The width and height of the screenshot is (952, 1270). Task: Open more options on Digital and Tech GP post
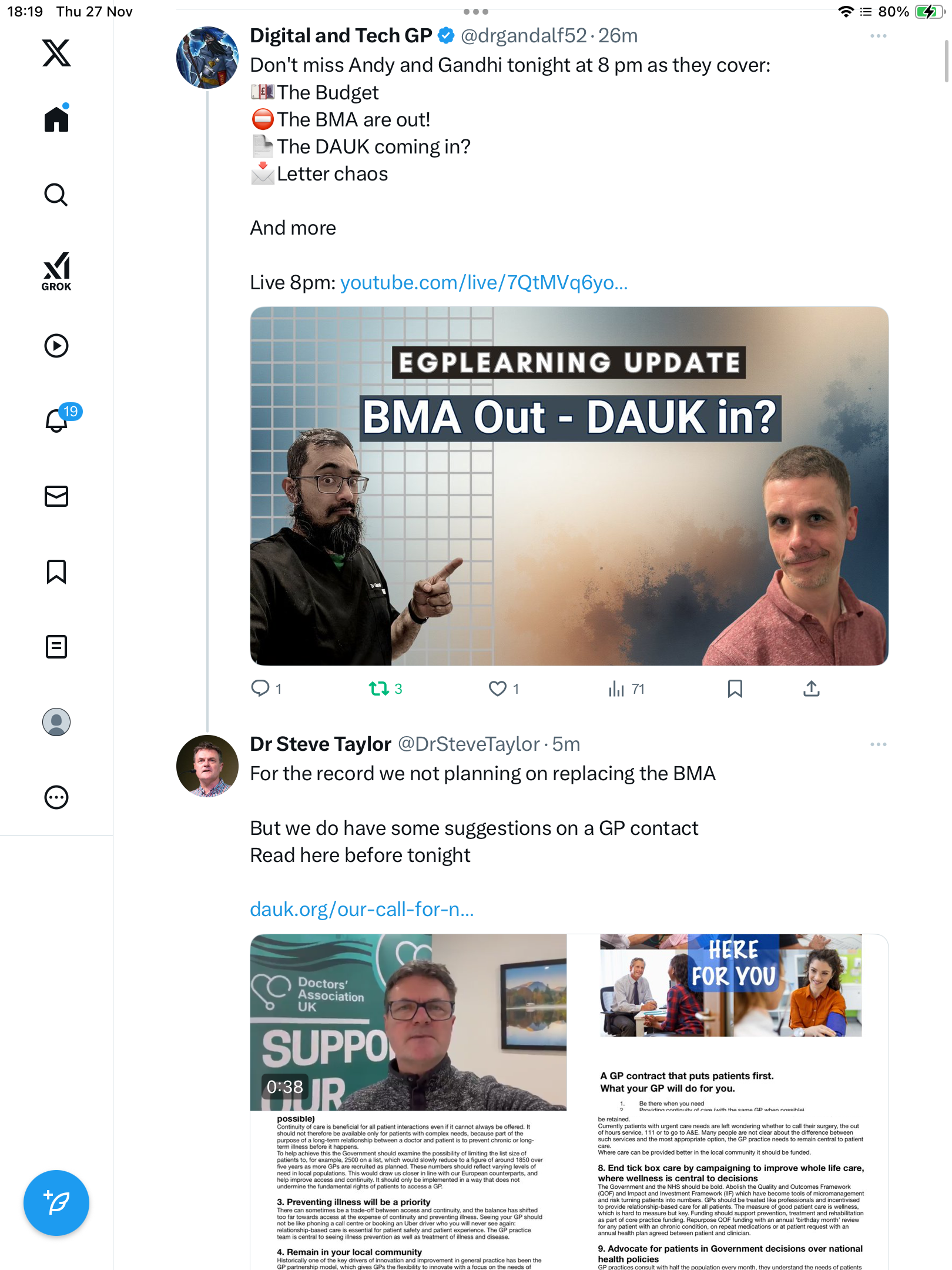click(878, 36)
